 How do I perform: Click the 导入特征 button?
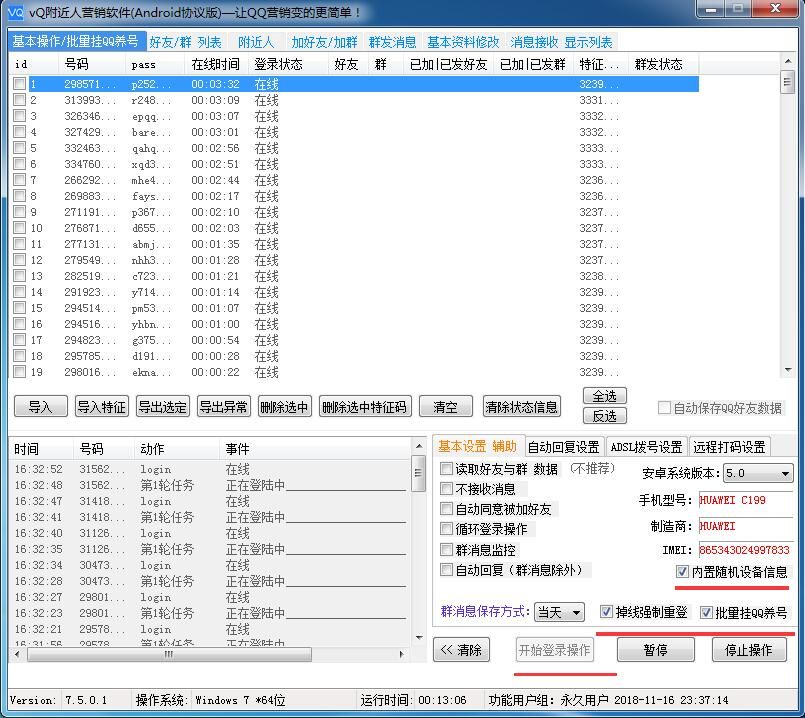click(102, 406)
